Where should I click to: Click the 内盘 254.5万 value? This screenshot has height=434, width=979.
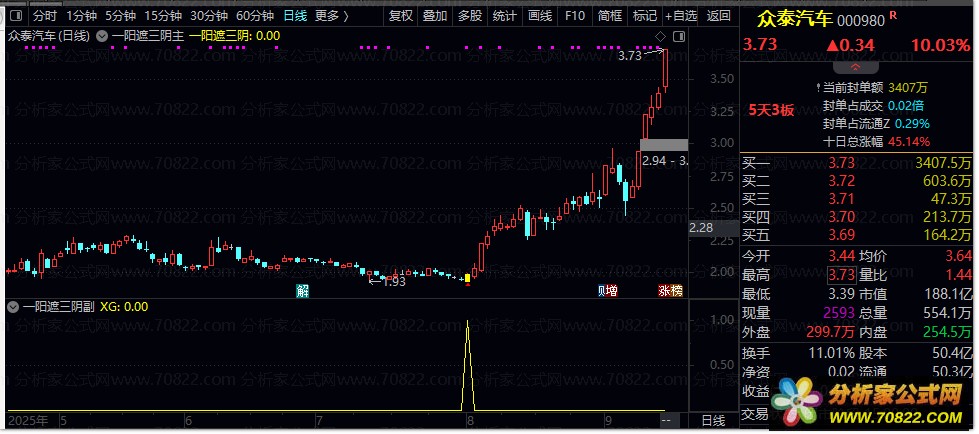[947, 333]
